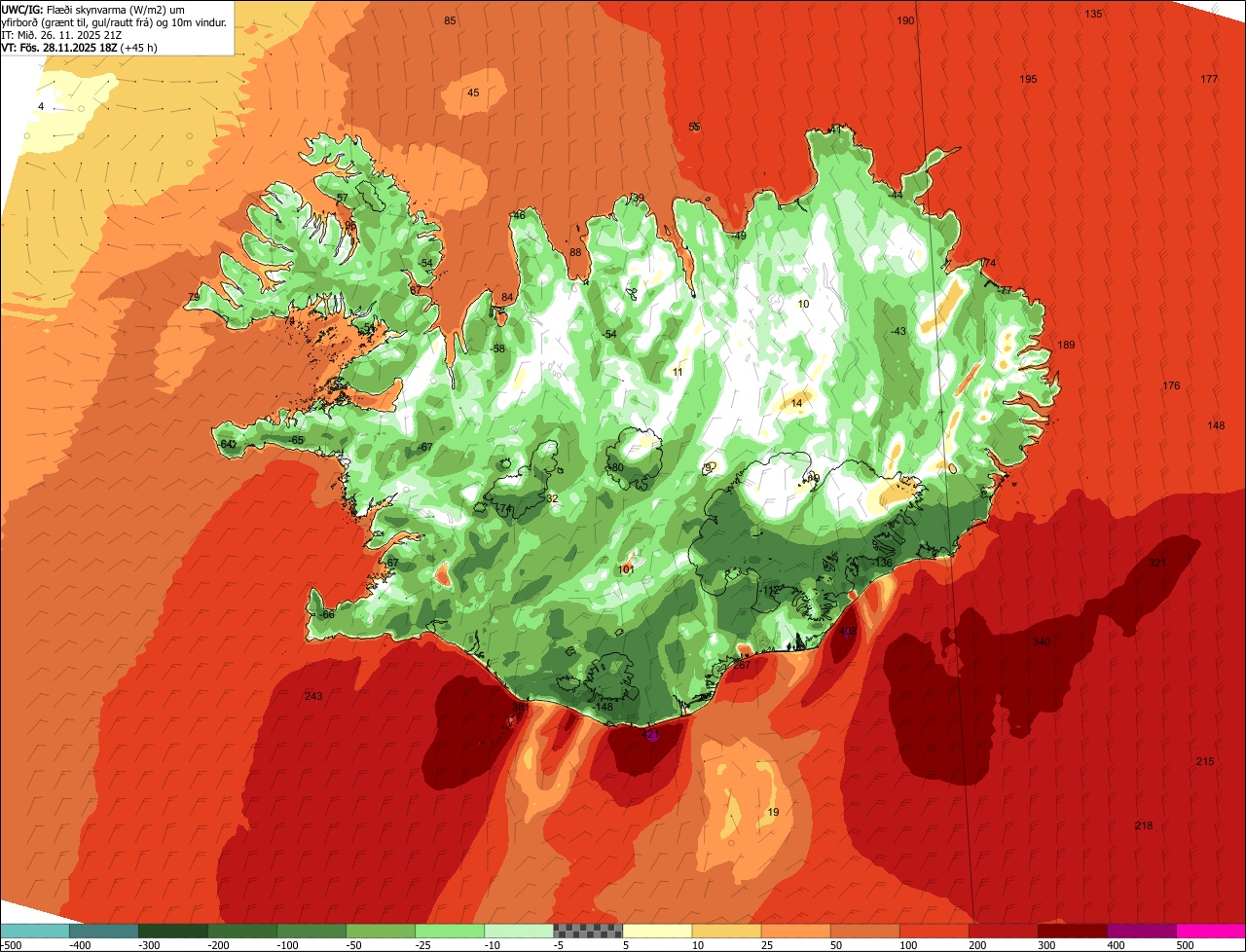Click the flux value 321 in the dark red patch
The image size is (1246, 952).
[1157, 563]
